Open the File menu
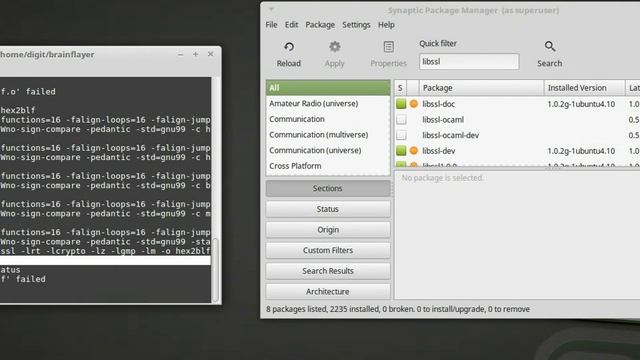Image resolution: width=640 pixels, height=360 pixels. tap(271, 25)
